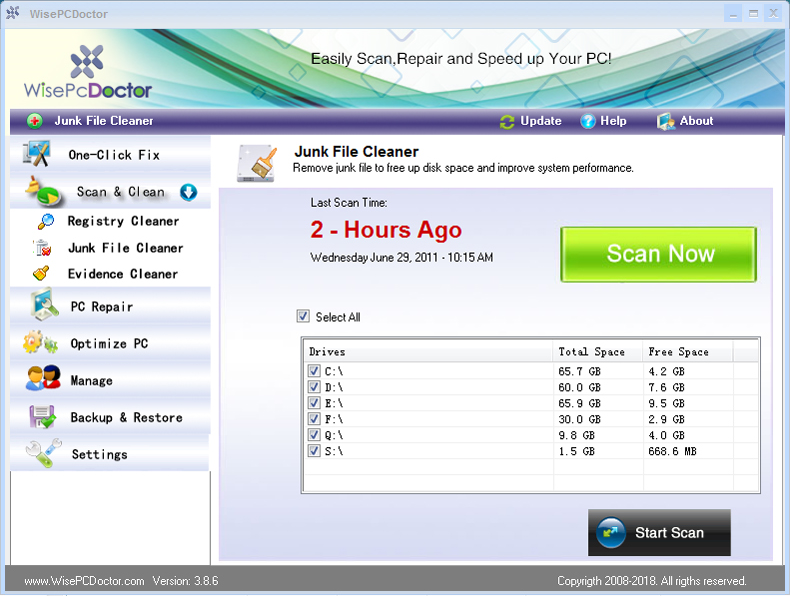Click the Manage users icon
The height and width of the screenshot is (596, 790).
click(43, 380)
